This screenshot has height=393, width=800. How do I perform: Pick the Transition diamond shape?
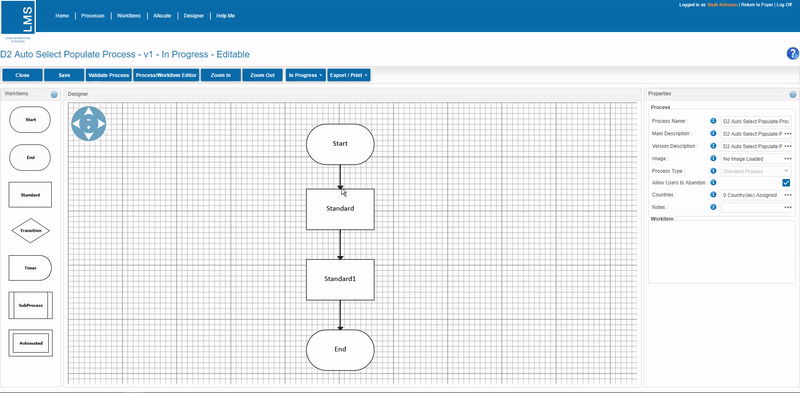31,231
